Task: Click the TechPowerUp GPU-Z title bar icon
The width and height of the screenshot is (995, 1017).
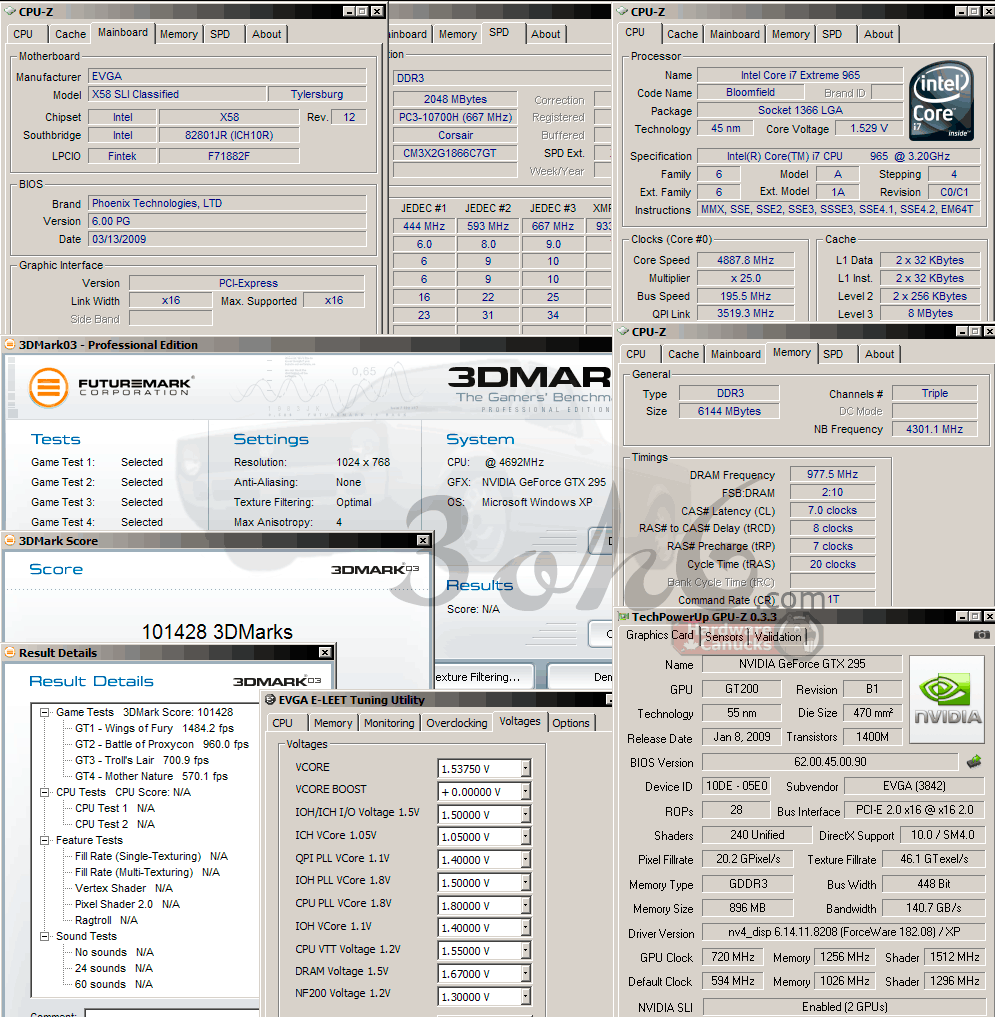Action: (623, 617)
